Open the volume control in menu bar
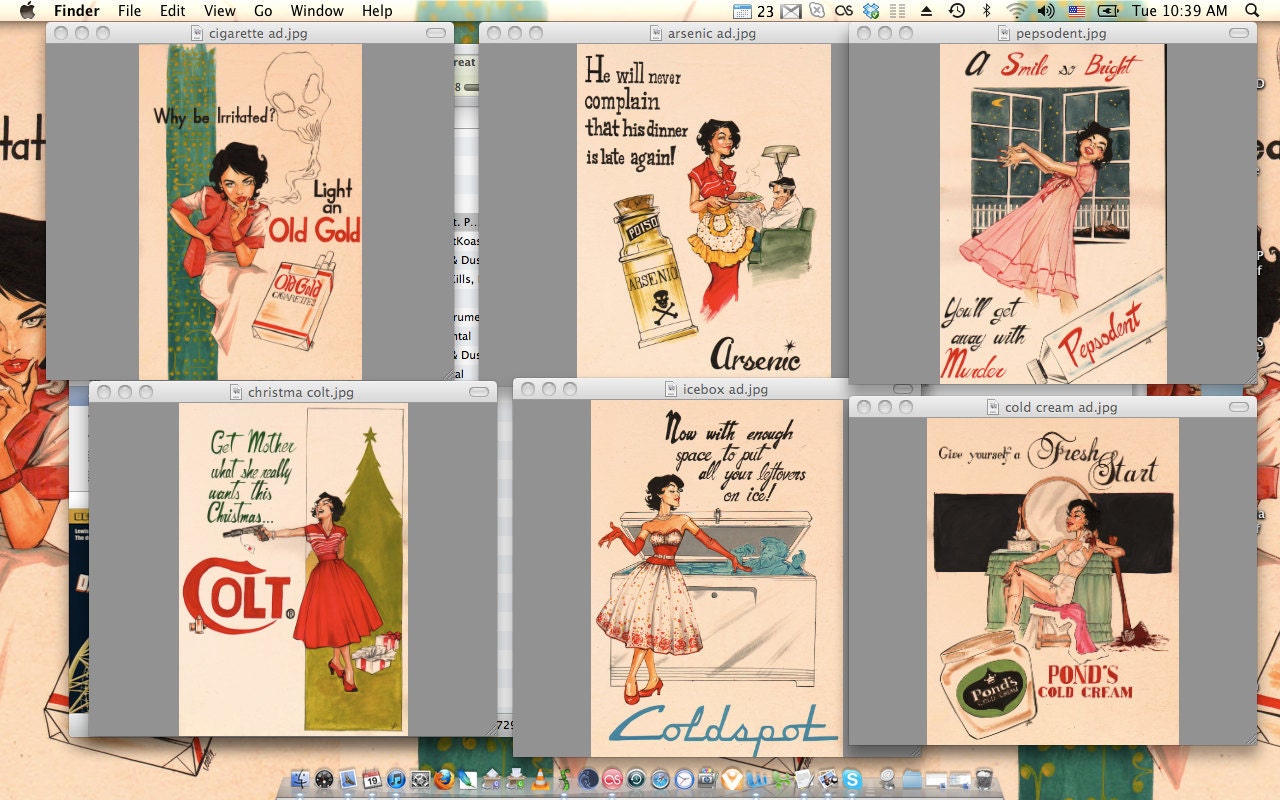This screenshot has width=1280, height=800. click(1046, 11)
